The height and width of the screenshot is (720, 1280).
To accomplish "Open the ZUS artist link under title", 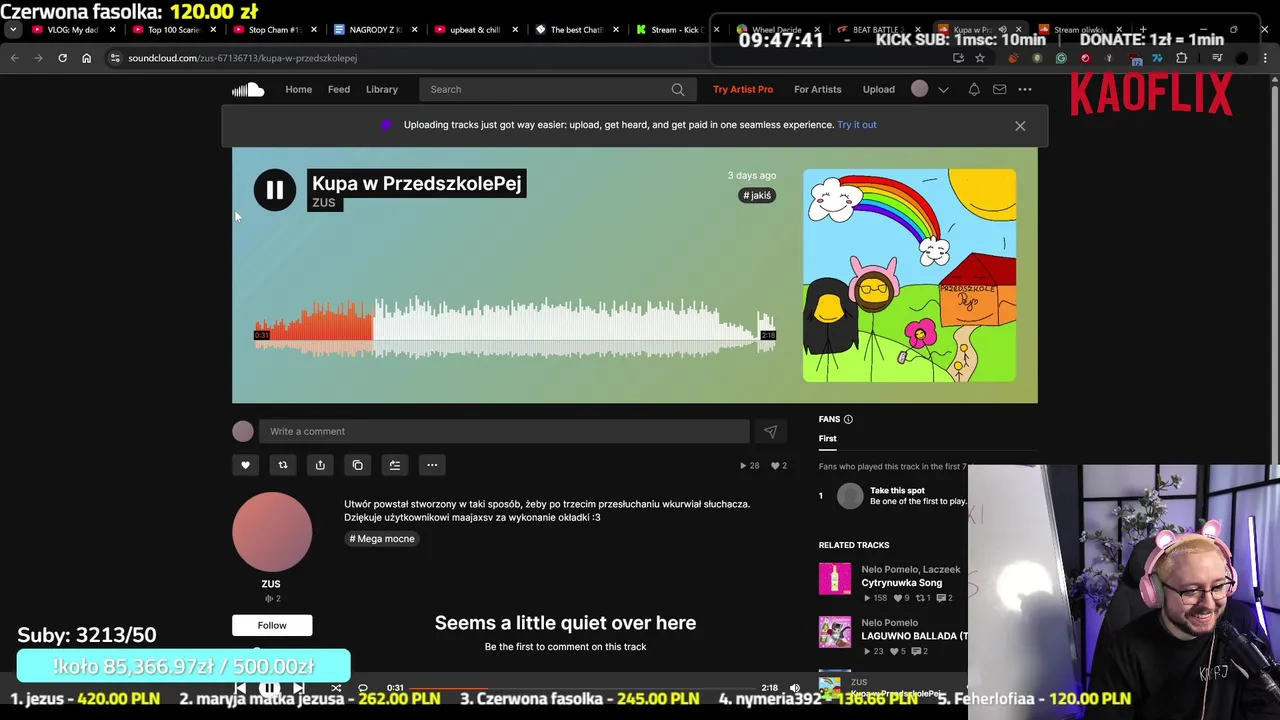I will 324,203.
